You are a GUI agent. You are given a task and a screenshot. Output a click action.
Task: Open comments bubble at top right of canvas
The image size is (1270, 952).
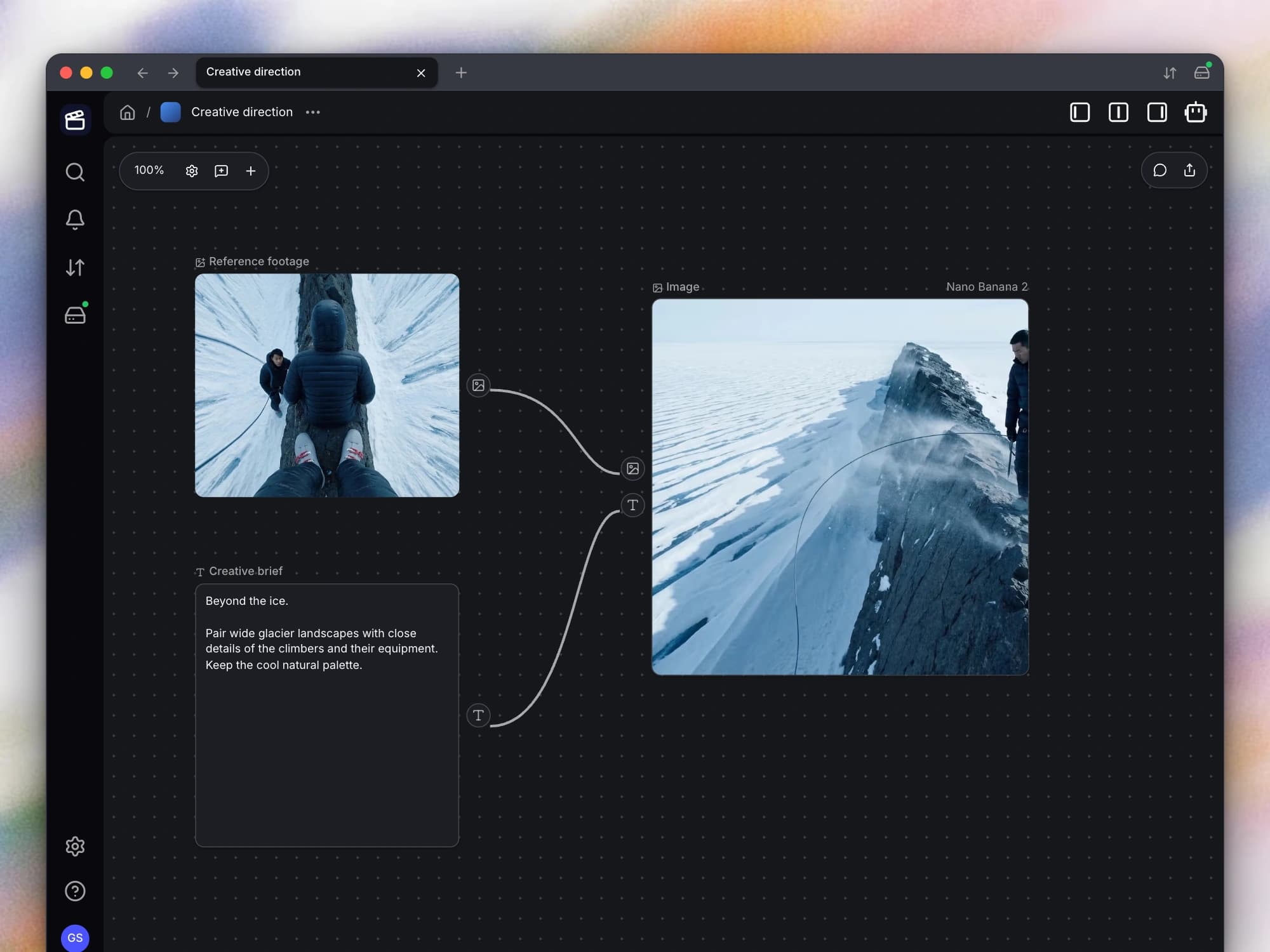coord(1160,170)
